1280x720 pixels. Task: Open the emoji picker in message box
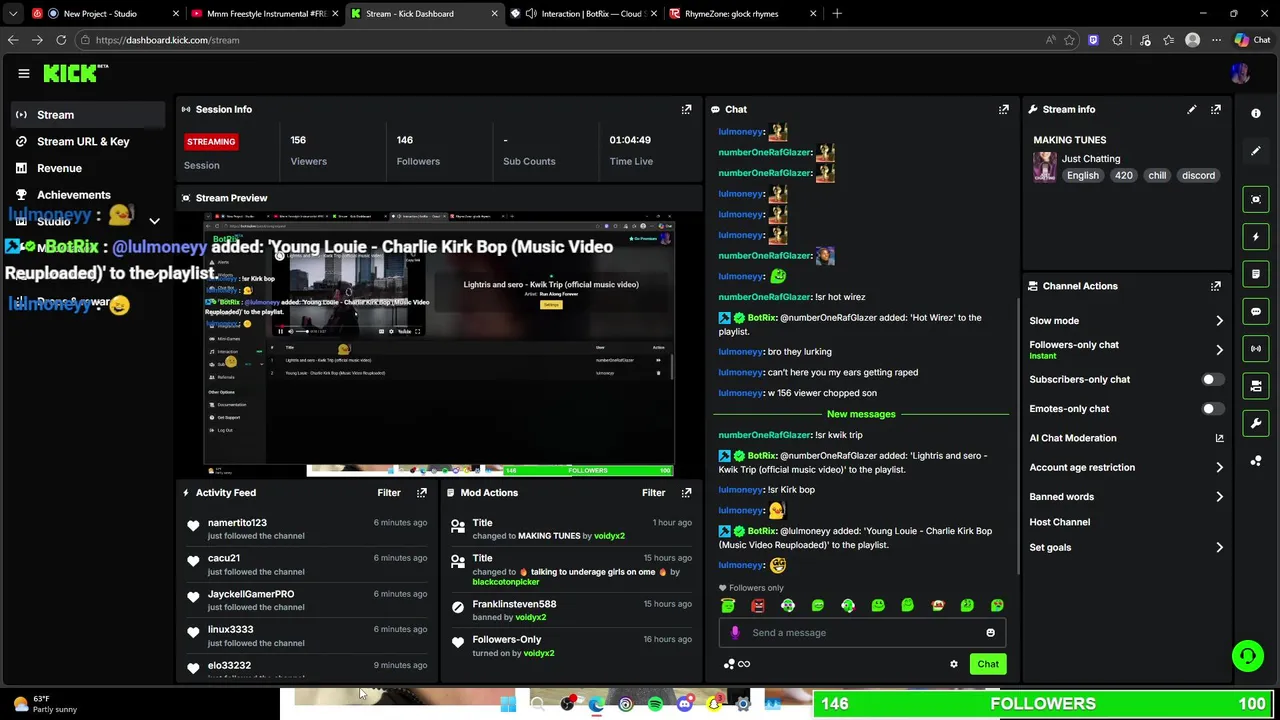[990, 632]
